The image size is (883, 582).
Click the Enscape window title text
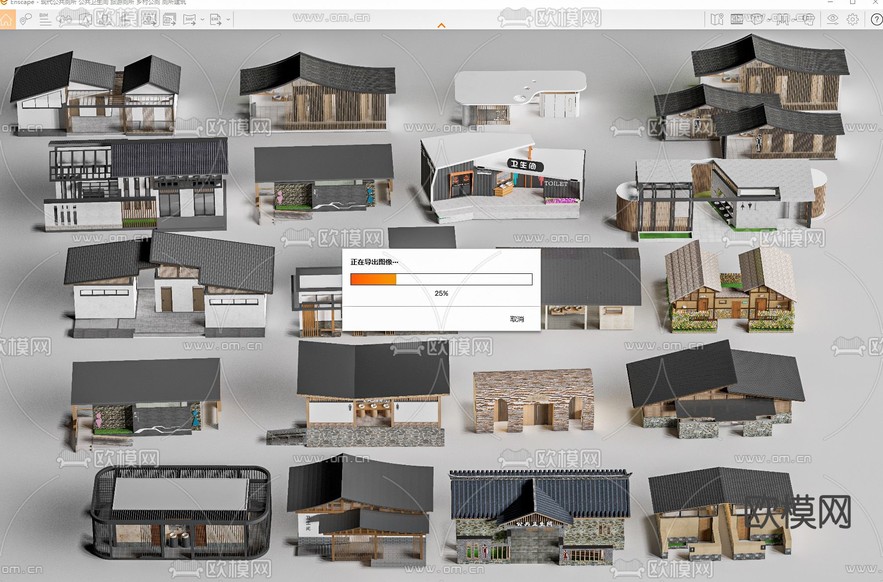pos(97,3)
